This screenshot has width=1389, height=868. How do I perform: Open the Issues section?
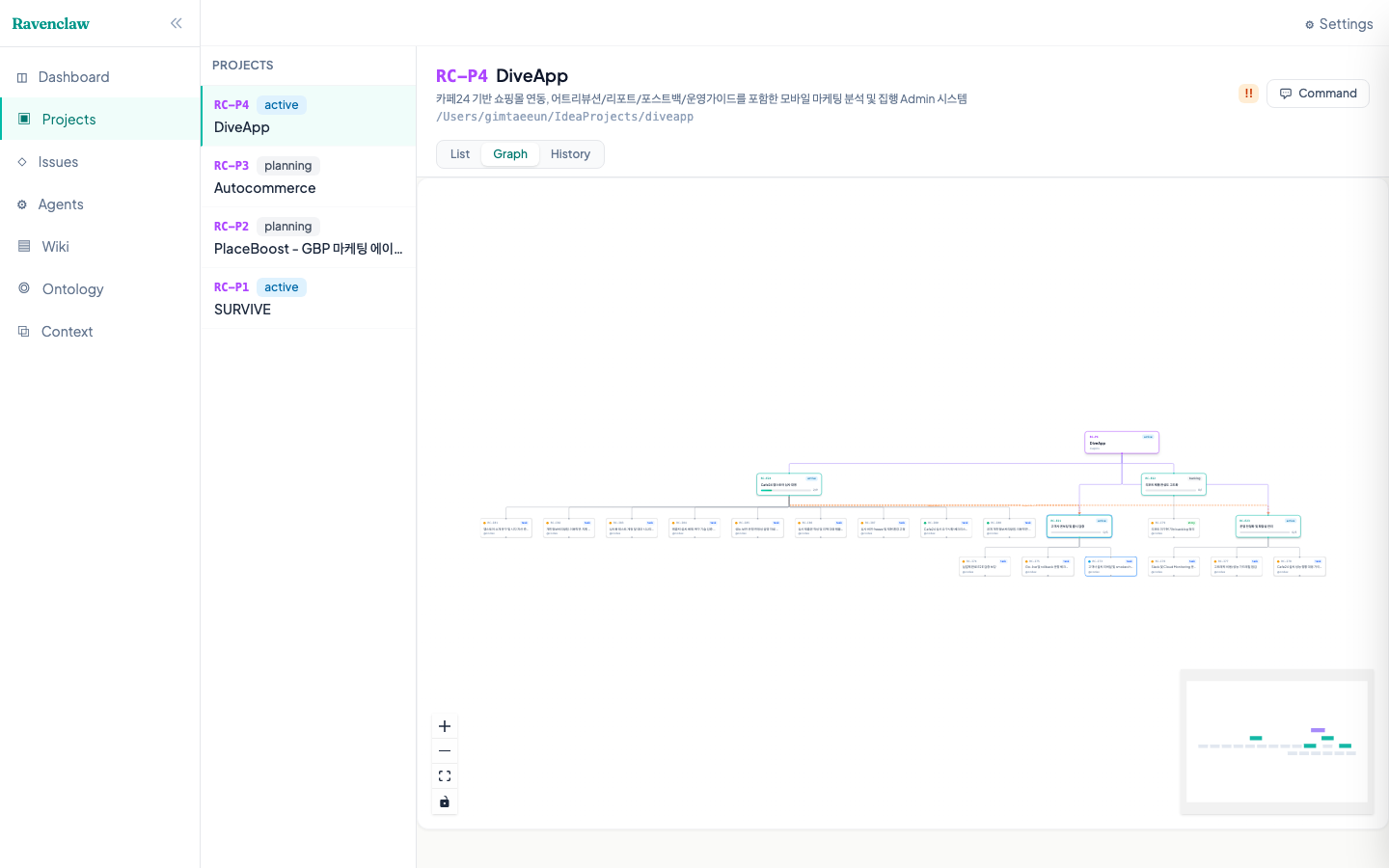(59, 161)
